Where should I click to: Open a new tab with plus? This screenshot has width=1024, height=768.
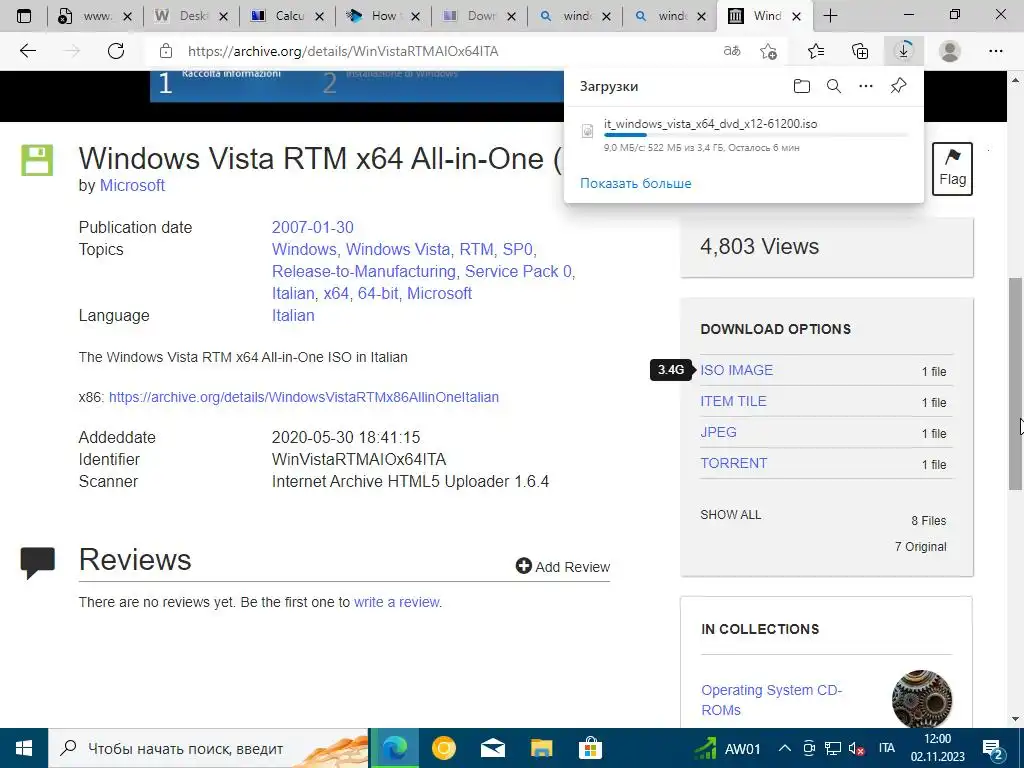click(x=830, y=16)
